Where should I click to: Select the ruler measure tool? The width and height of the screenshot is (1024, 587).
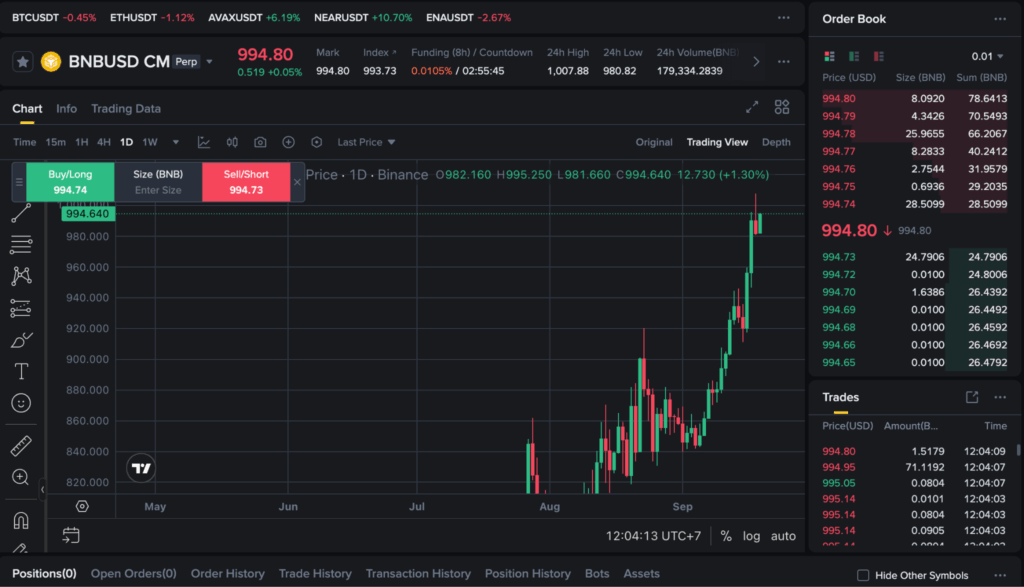(21, 445)
